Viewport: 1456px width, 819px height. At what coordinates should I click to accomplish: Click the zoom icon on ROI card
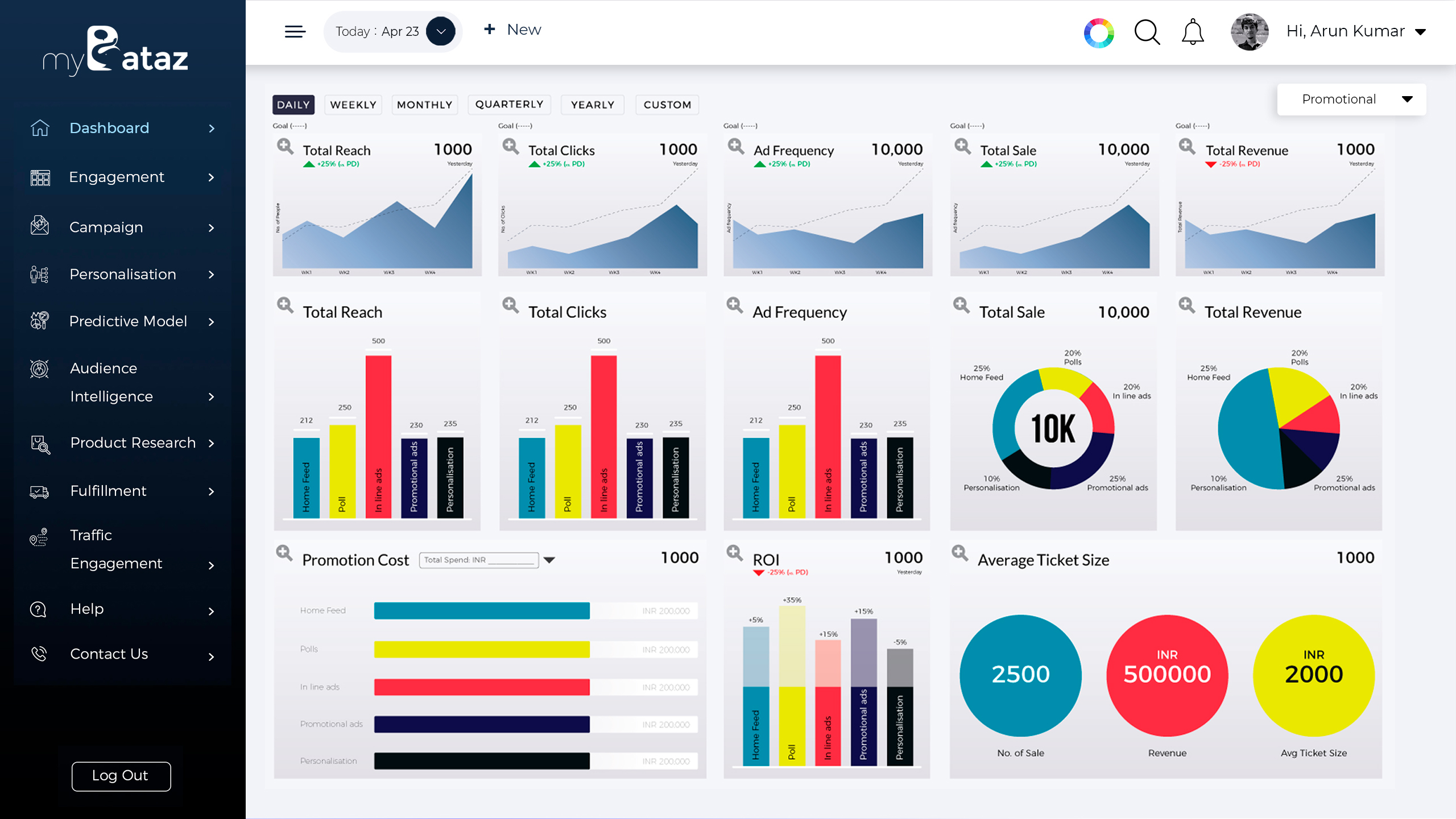(735, 553)
